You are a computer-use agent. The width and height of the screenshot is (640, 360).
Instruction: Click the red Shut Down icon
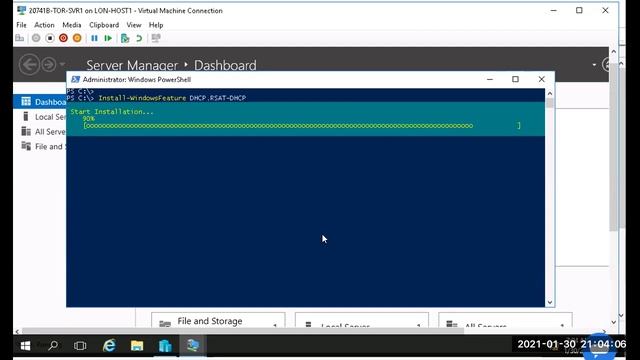pyautogui.click(x=63, y=38)
